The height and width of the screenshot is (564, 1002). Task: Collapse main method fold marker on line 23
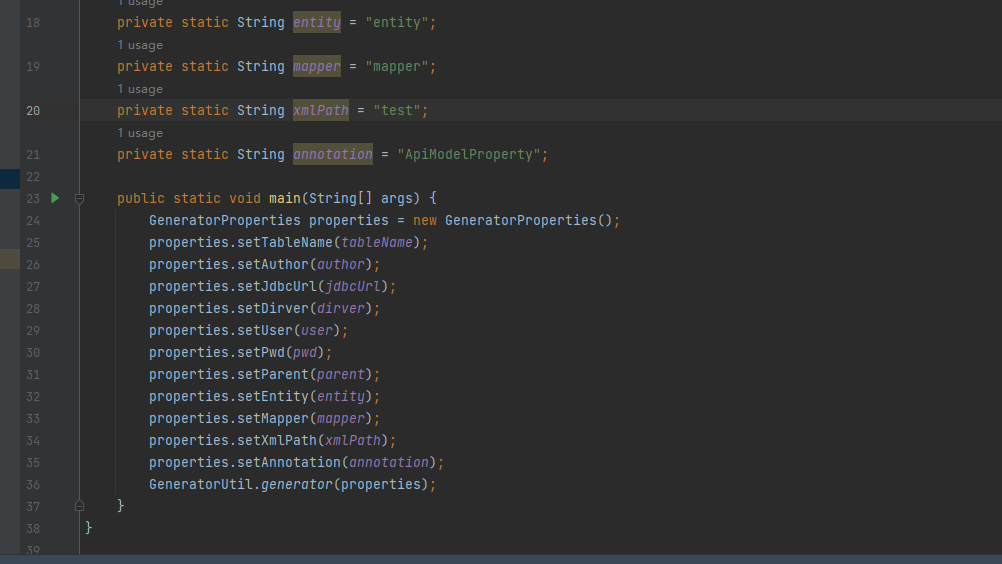tap(79, 199)
